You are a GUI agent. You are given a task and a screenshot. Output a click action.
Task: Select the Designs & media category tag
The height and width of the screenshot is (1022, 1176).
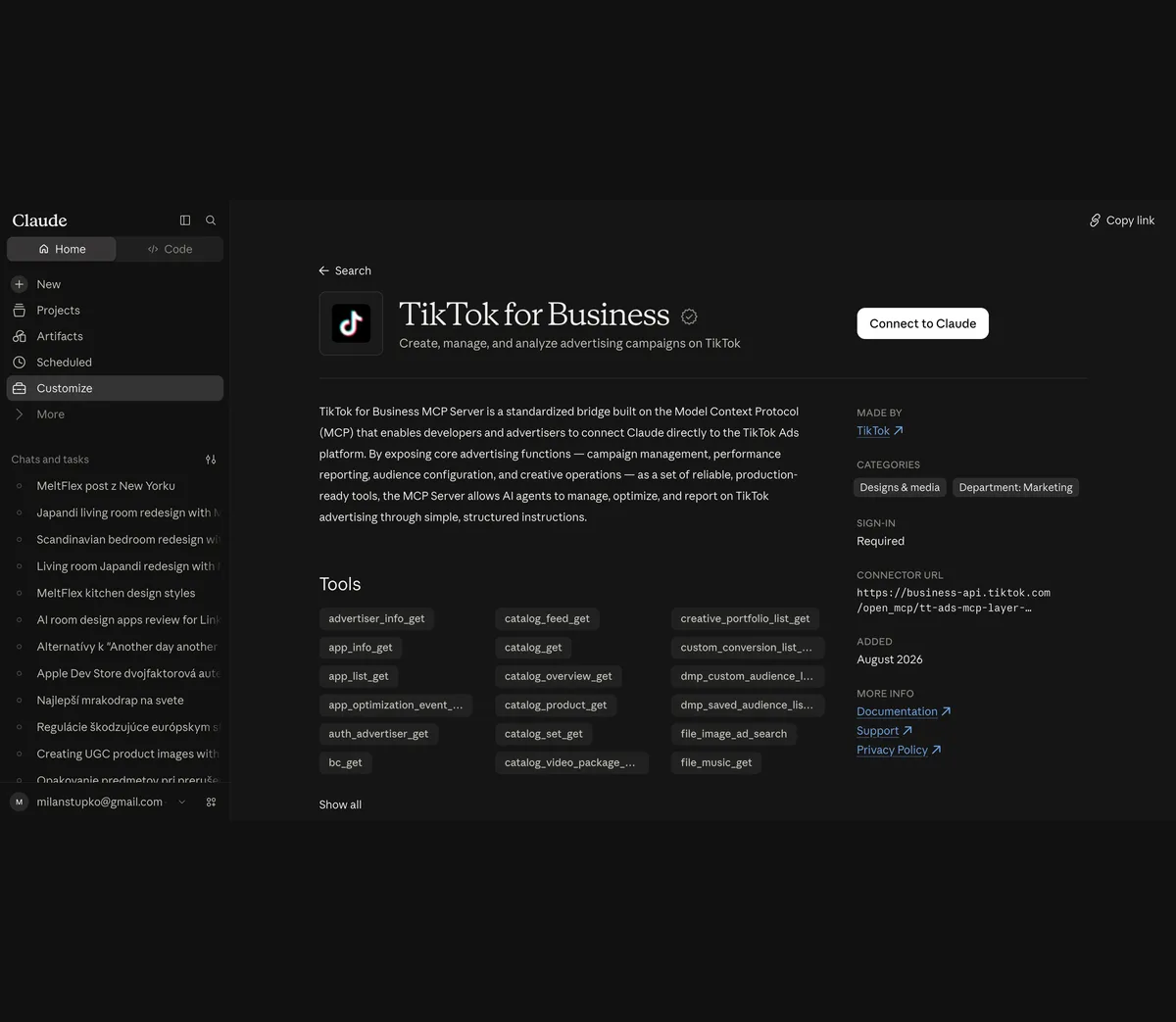click(x=900, y=487)
